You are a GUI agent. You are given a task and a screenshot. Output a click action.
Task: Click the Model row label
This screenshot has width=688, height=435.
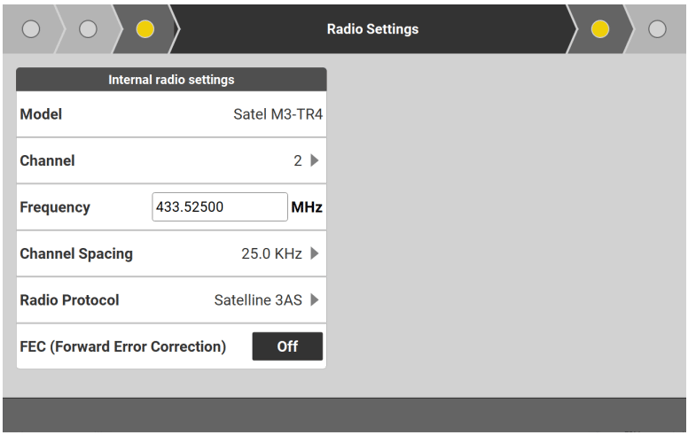point(41,115)
